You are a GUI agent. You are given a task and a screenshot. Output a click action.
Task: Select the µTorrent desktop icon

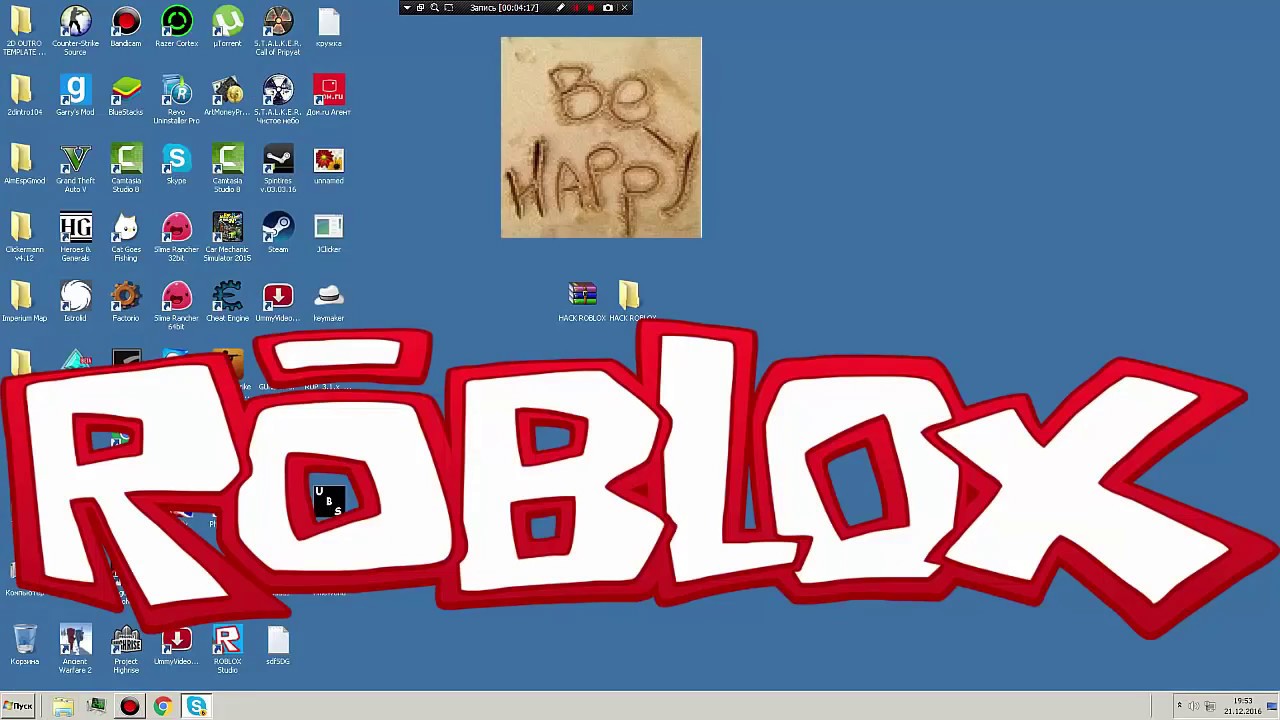point(228,27)
